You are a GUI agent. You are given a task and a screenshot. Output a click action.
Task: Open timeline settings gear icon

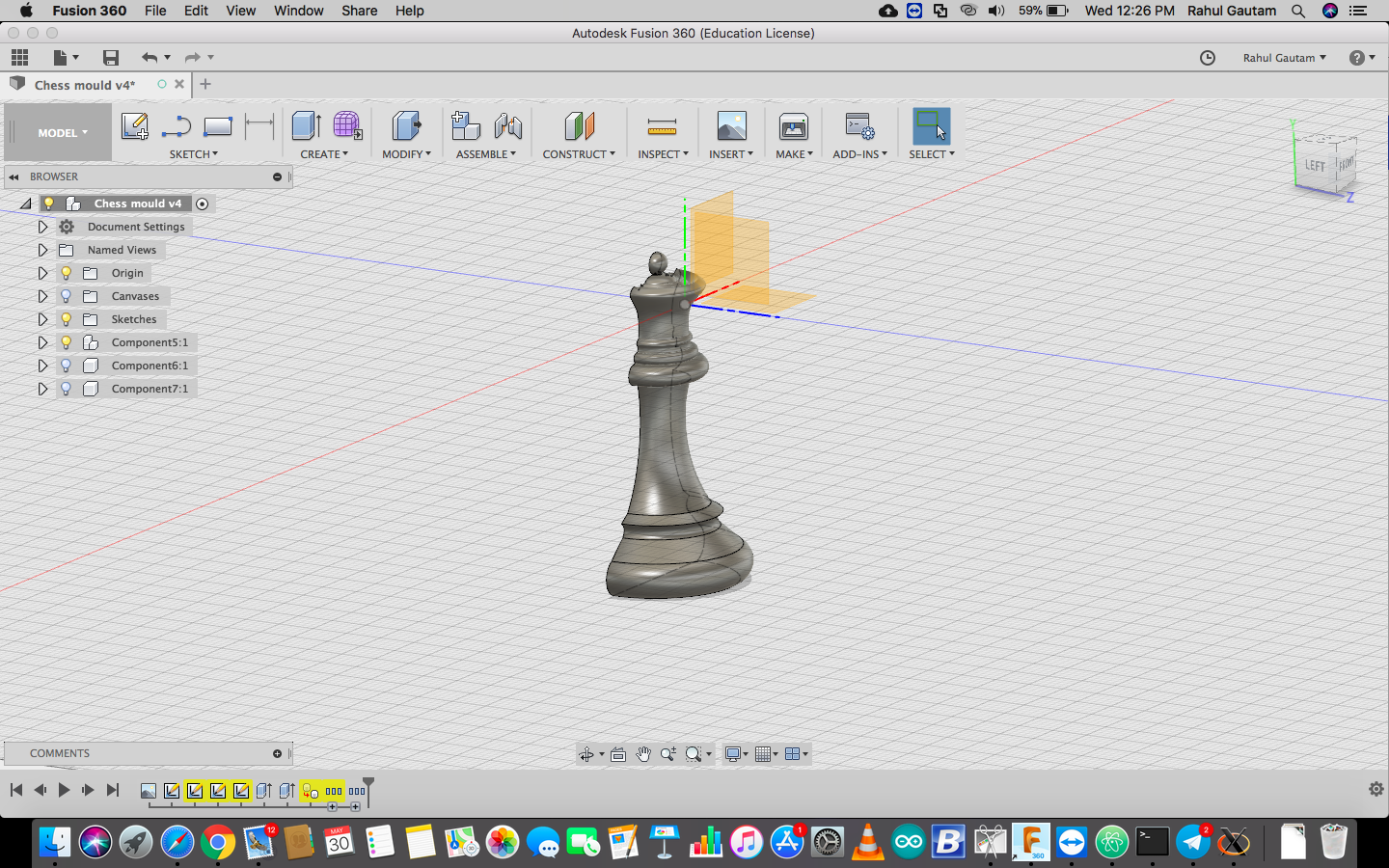pos(1376,789)
